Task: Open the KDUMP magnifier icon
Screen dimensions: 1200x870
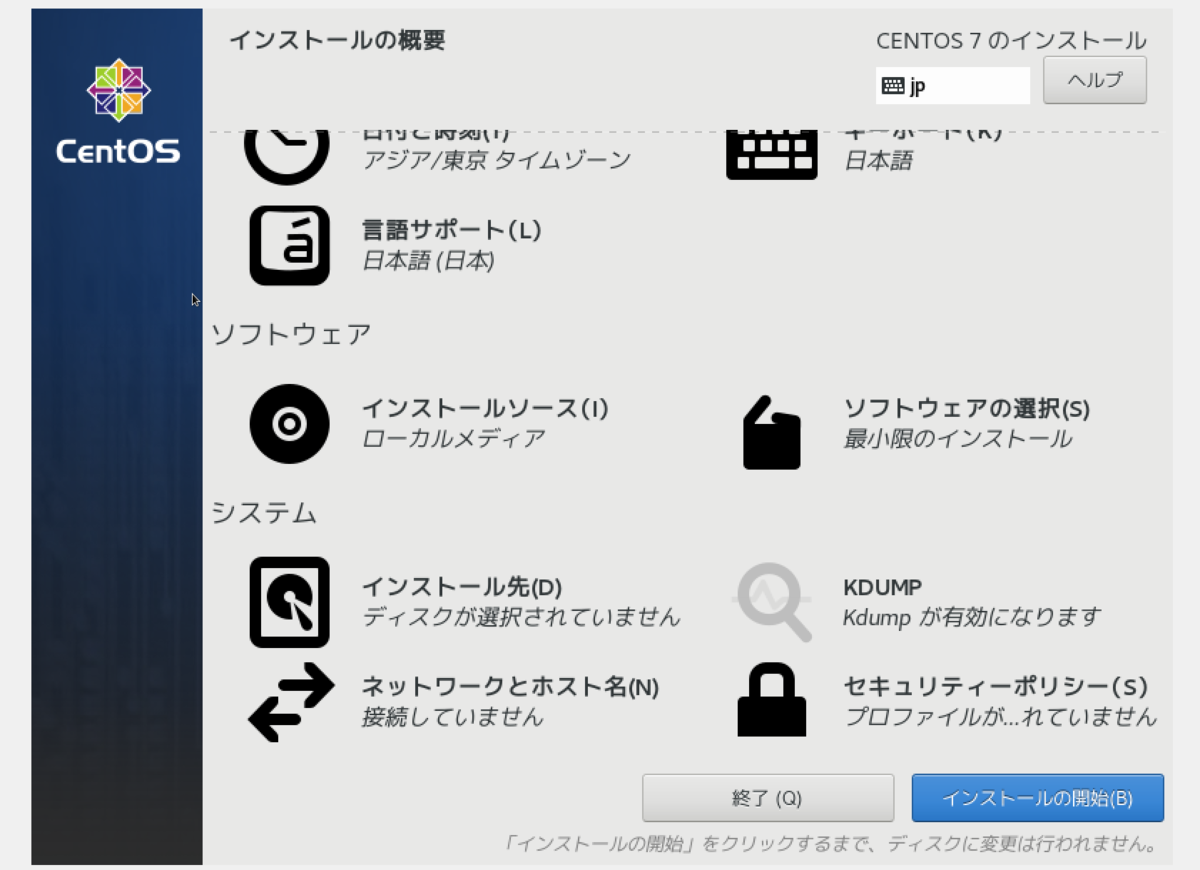Action: tap(770, 601)
